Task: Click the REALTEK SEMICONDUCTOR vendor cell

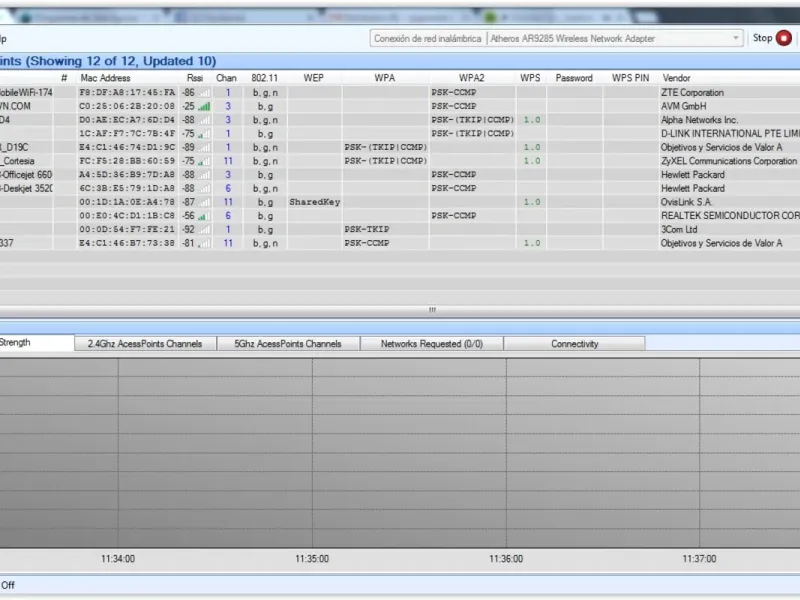Action: point(730,216)
